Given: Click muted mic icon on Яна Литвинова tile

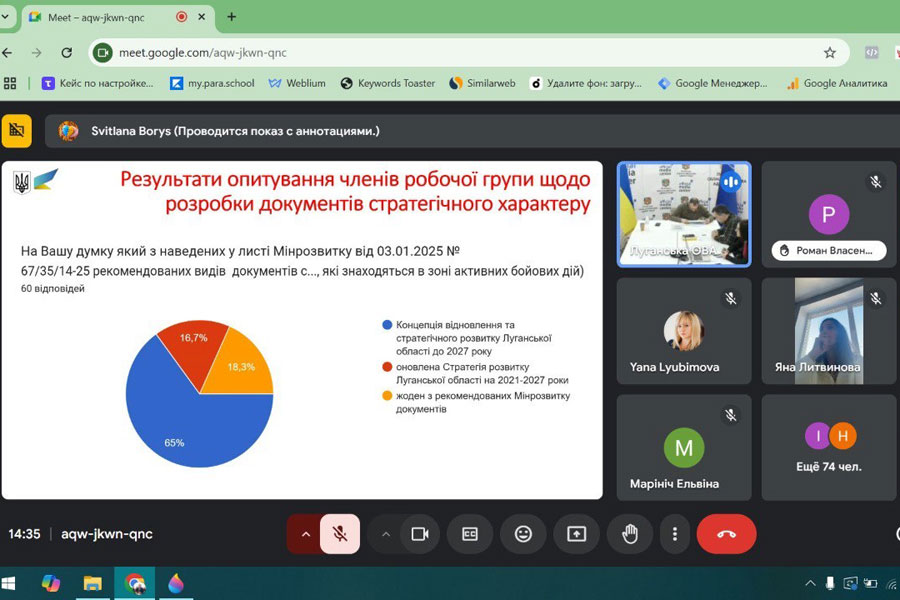Looking at the screenshot, I should 875,299.
